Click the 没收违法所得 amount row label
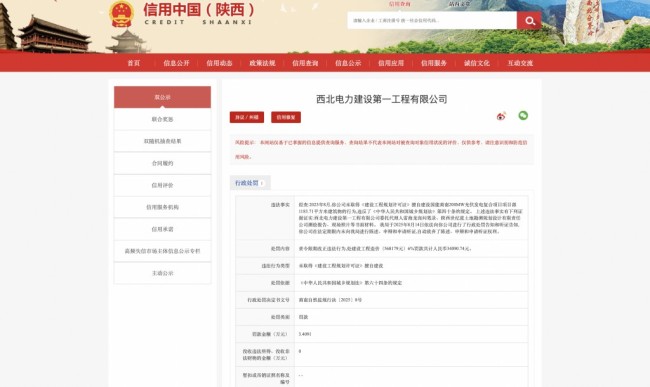 tap(266, 354)
